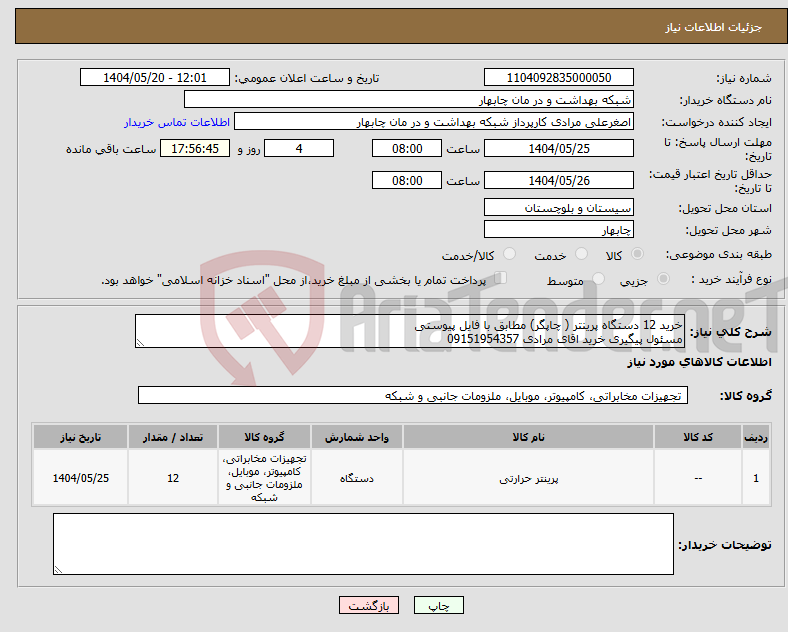Click the پرینتر حرارتی item name cell
788x632 pixels.
tap(528, 478)
